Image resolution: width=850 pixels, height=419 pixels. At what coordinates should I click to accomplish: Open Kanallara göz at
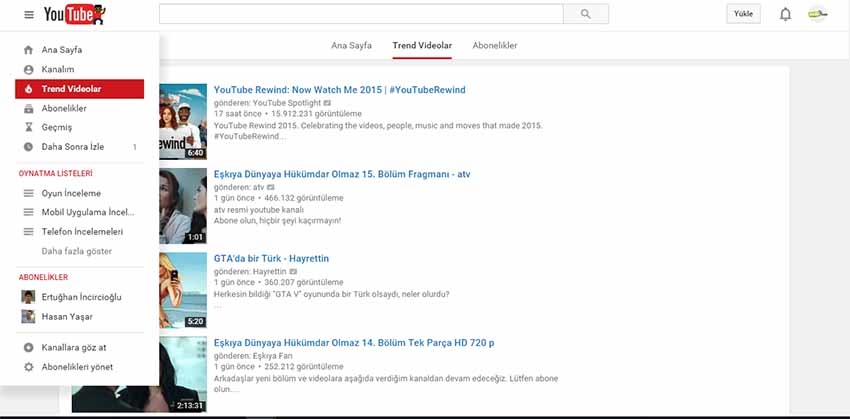coord(76,348)
